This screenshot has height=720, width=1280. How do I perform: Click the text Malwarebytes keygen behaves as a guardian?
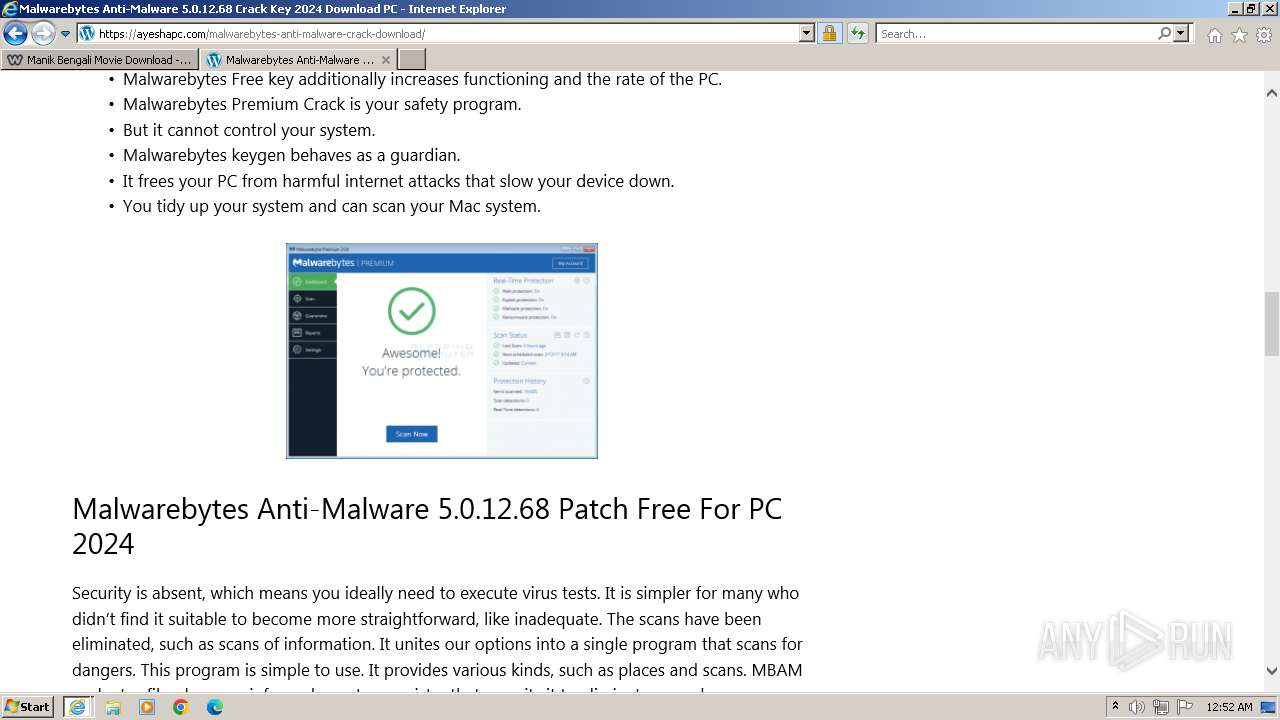(292, 155)
